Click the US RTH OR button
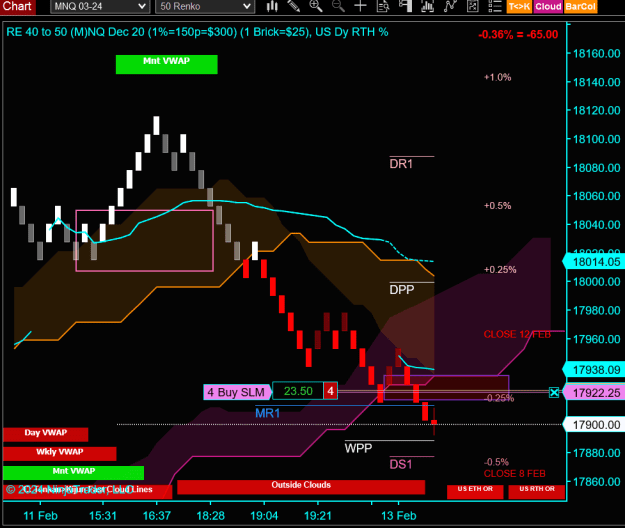This screenshot has width=625, height=528. (537, 492)
